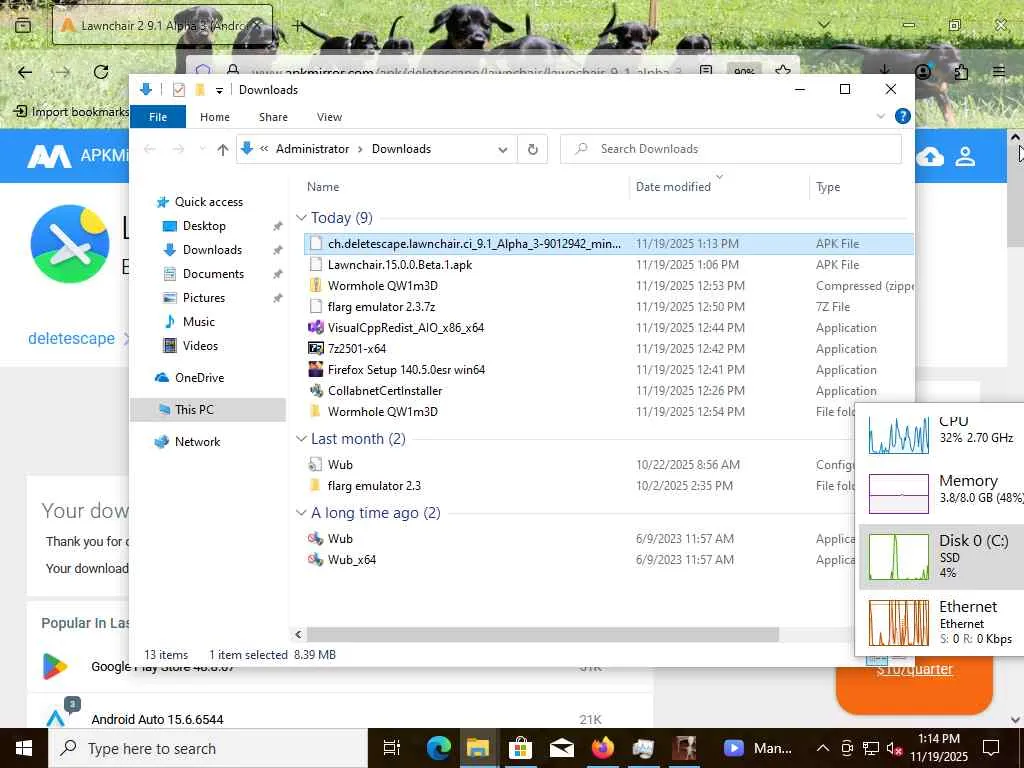The image size is (1024, 768).
Task: Open Microsoft Store from taskbar
Action: coord(520,748)
